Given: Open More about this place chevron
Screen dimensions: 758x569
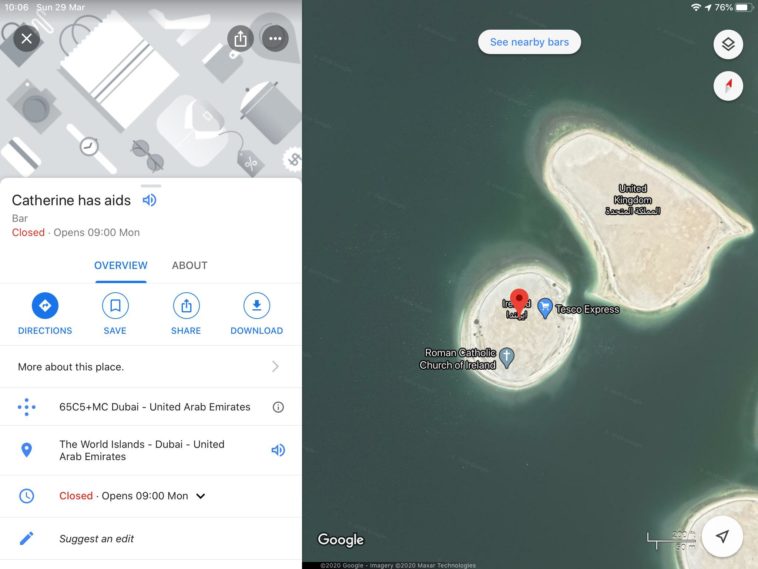Looking at the screenshot, I should pos(275,366).
